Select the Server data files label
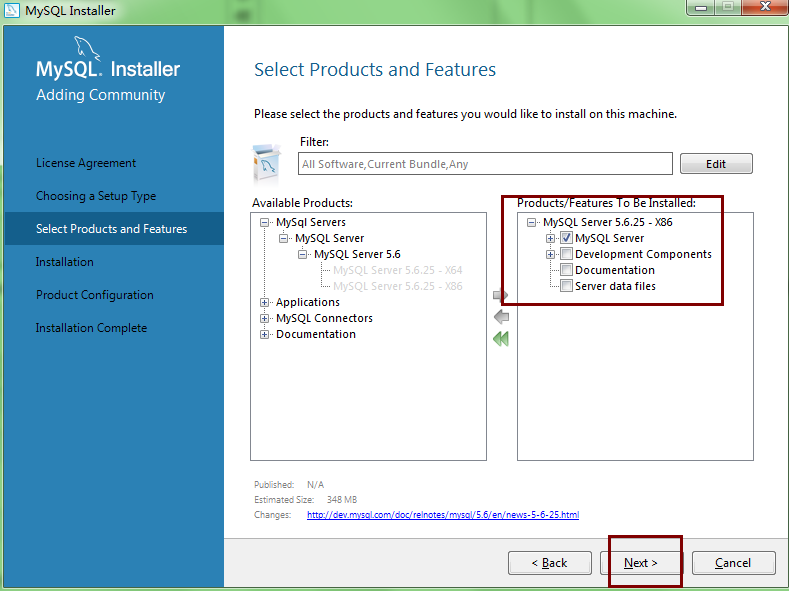This screenshot has height=591, width=789. pyautogui.click(x=615, y=286)
